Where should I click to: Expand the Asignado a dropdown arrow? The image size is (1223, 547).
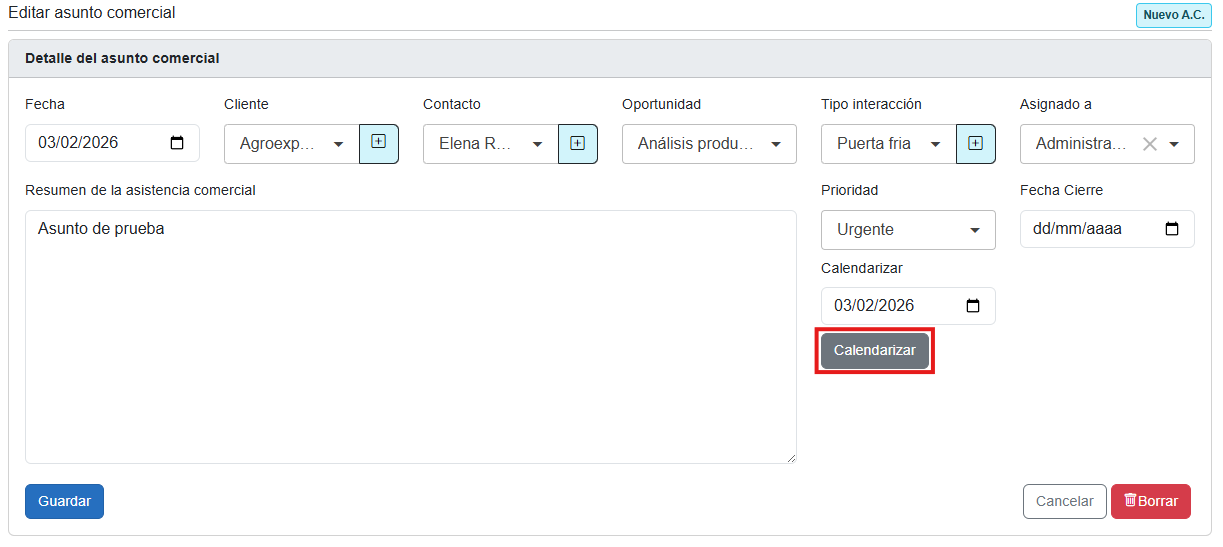[1174, 144]
